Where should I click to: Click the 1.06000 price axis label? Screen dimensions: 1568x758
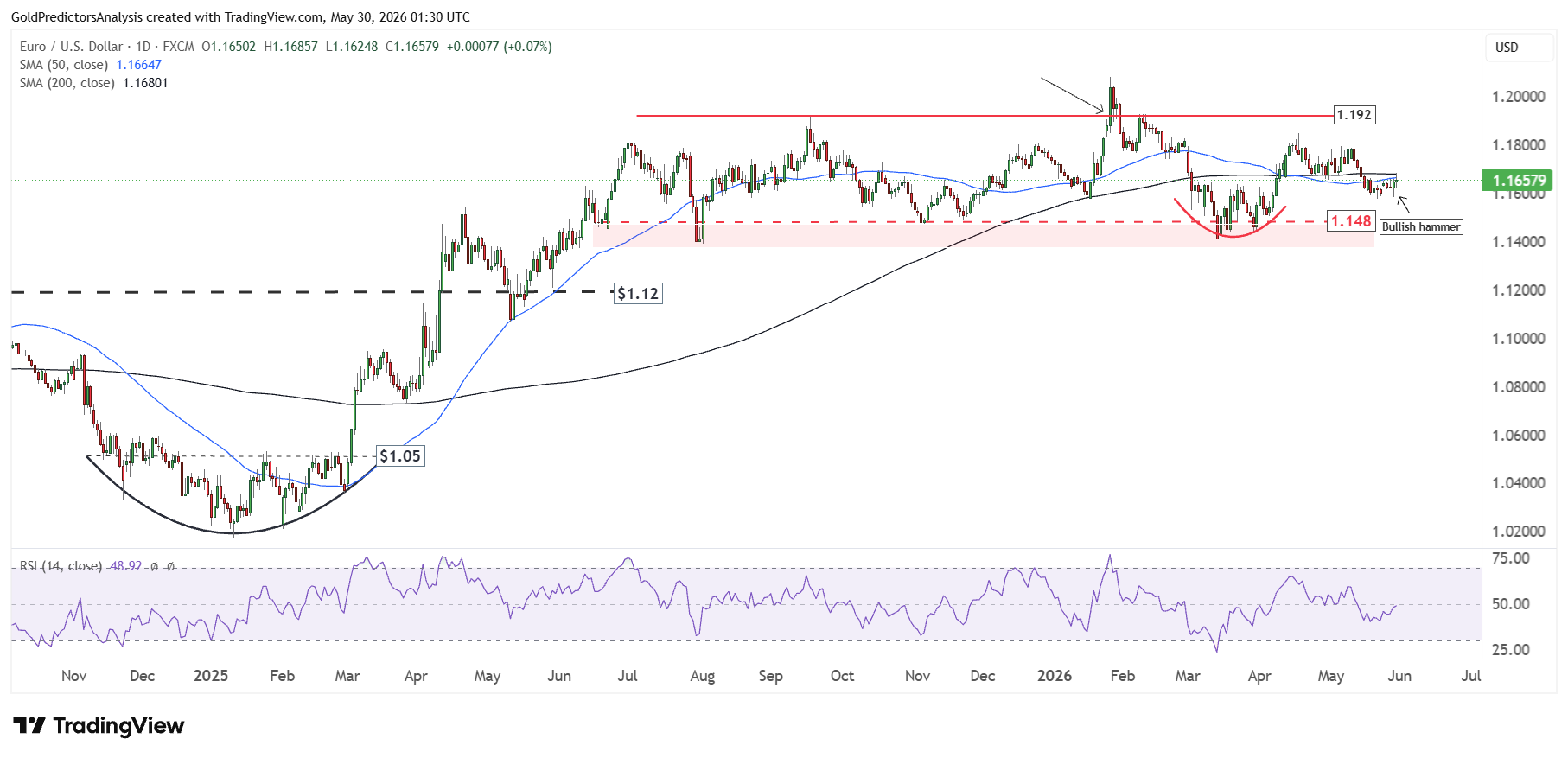pyautogui.click(x=1519, y=435)
